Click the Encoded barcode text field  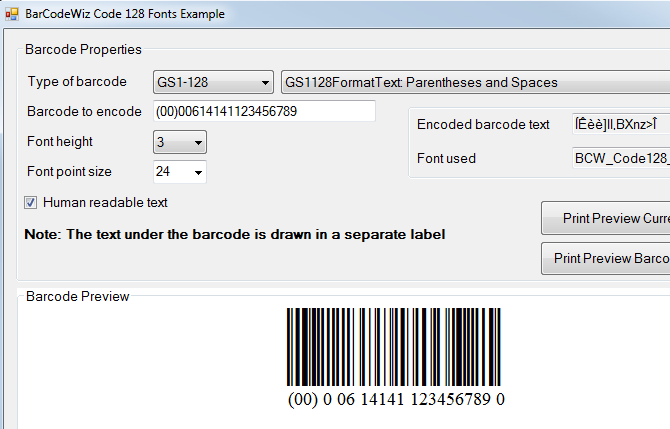pos(621,124)
